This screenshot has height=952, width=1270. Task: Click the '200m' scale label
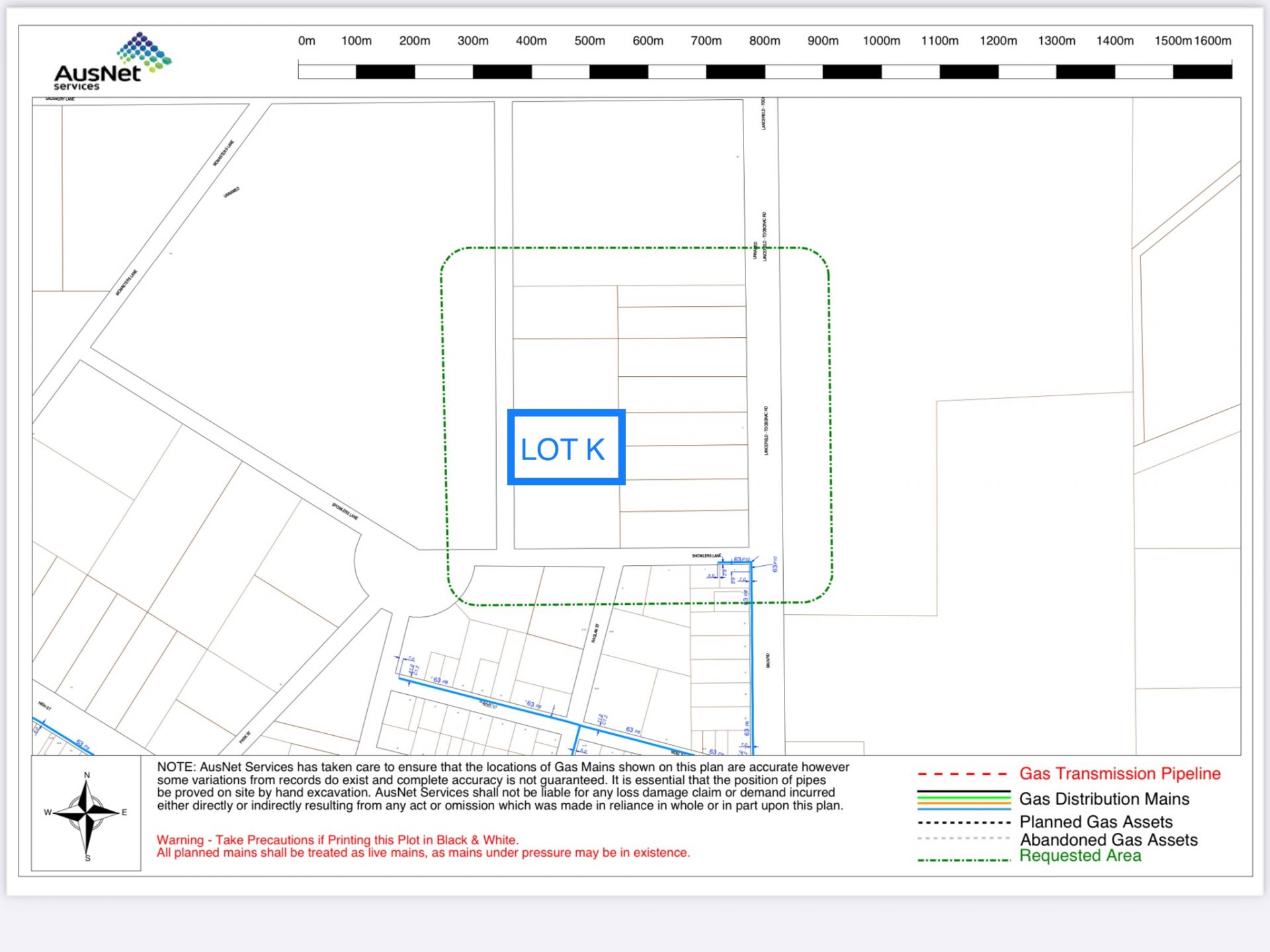point(415,41)
